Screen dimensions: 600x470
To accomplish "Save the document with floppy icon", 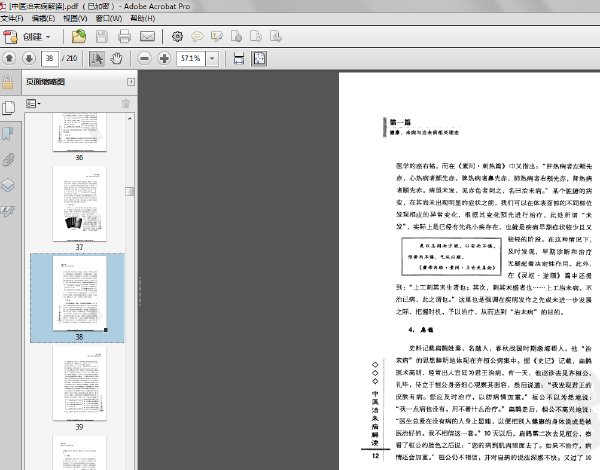I will (102, 37).
